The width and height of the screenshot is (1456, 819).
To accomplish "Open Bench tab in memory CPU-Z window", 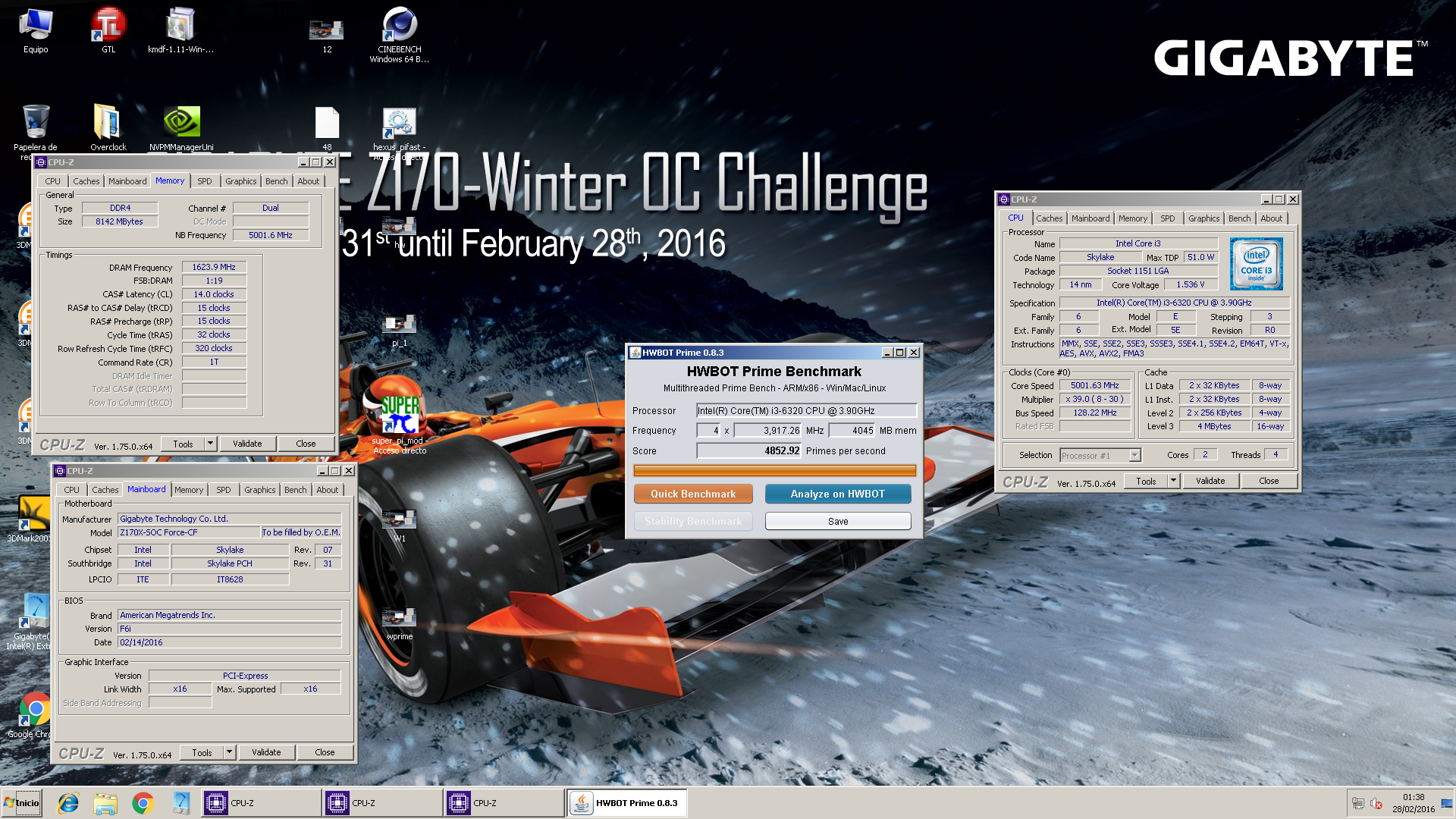I will tap(277, 181).
